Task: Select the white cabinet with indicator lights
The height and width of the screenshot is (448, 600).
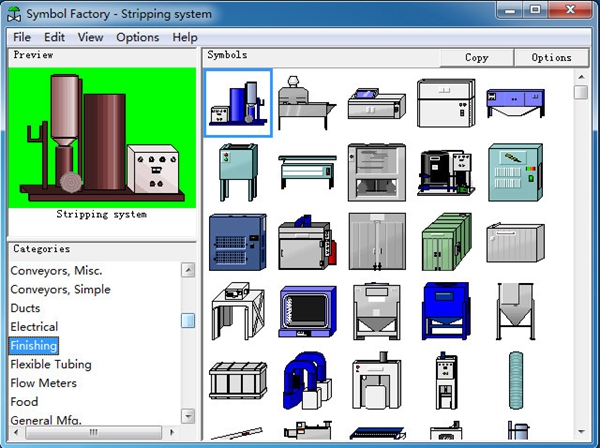Action: [446, 103]
